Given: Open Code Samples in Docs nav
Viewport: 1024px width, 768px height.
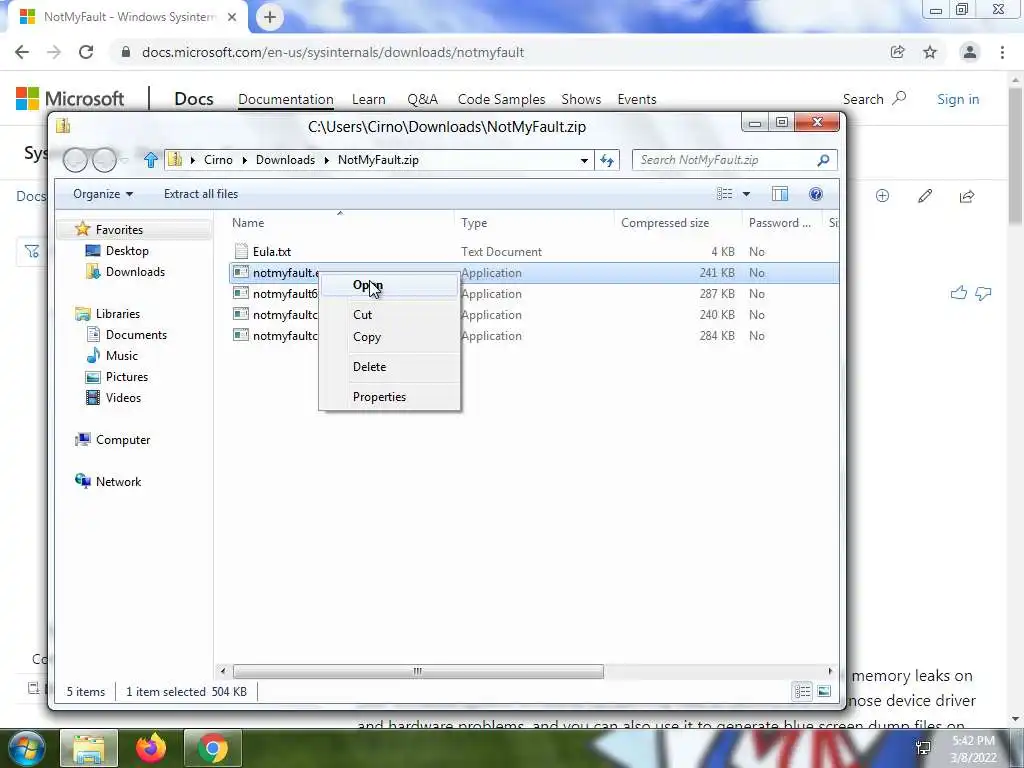Looking at the screenshot, I should tap(501, 99).
